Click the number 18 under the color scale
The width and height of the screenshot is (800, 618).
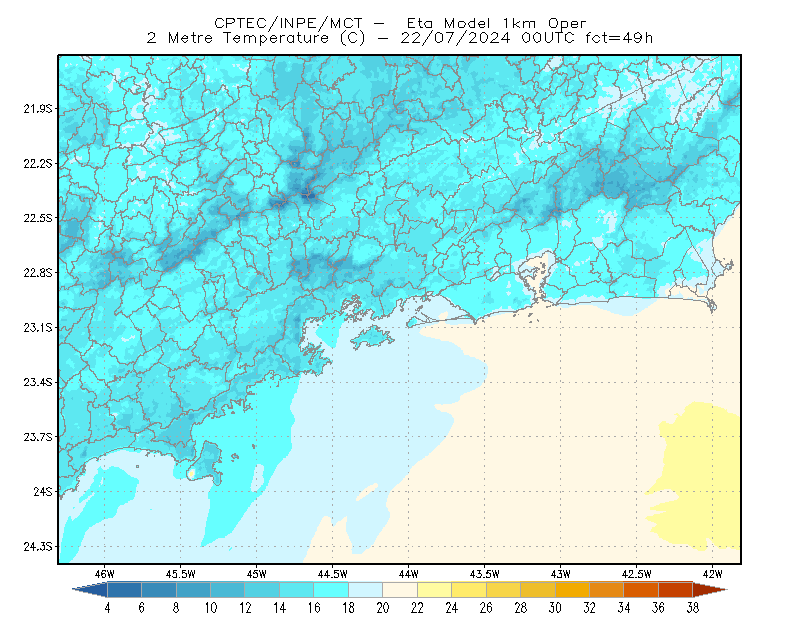(348, 608)
